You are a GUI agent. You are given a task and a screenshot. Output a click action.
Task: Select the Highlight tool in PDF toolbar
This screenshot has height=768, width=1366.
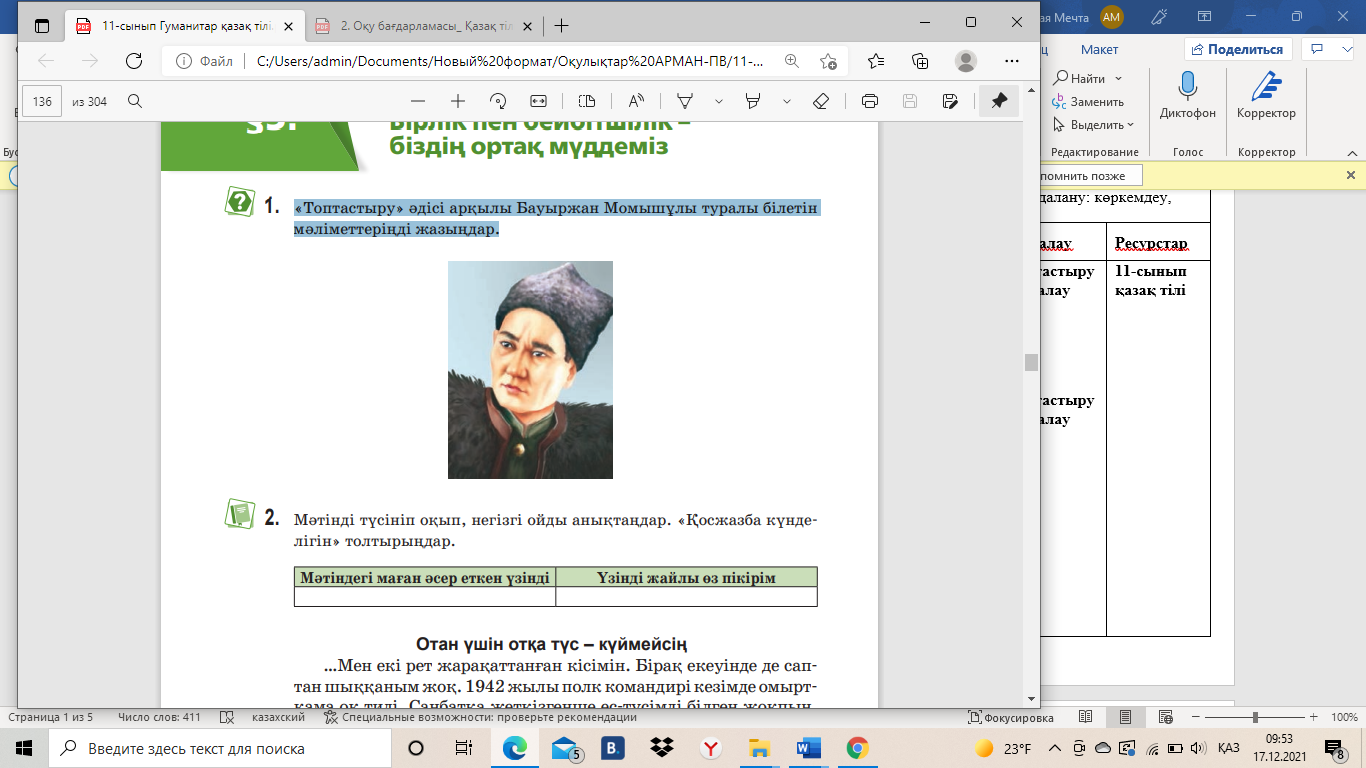[754, 101]
